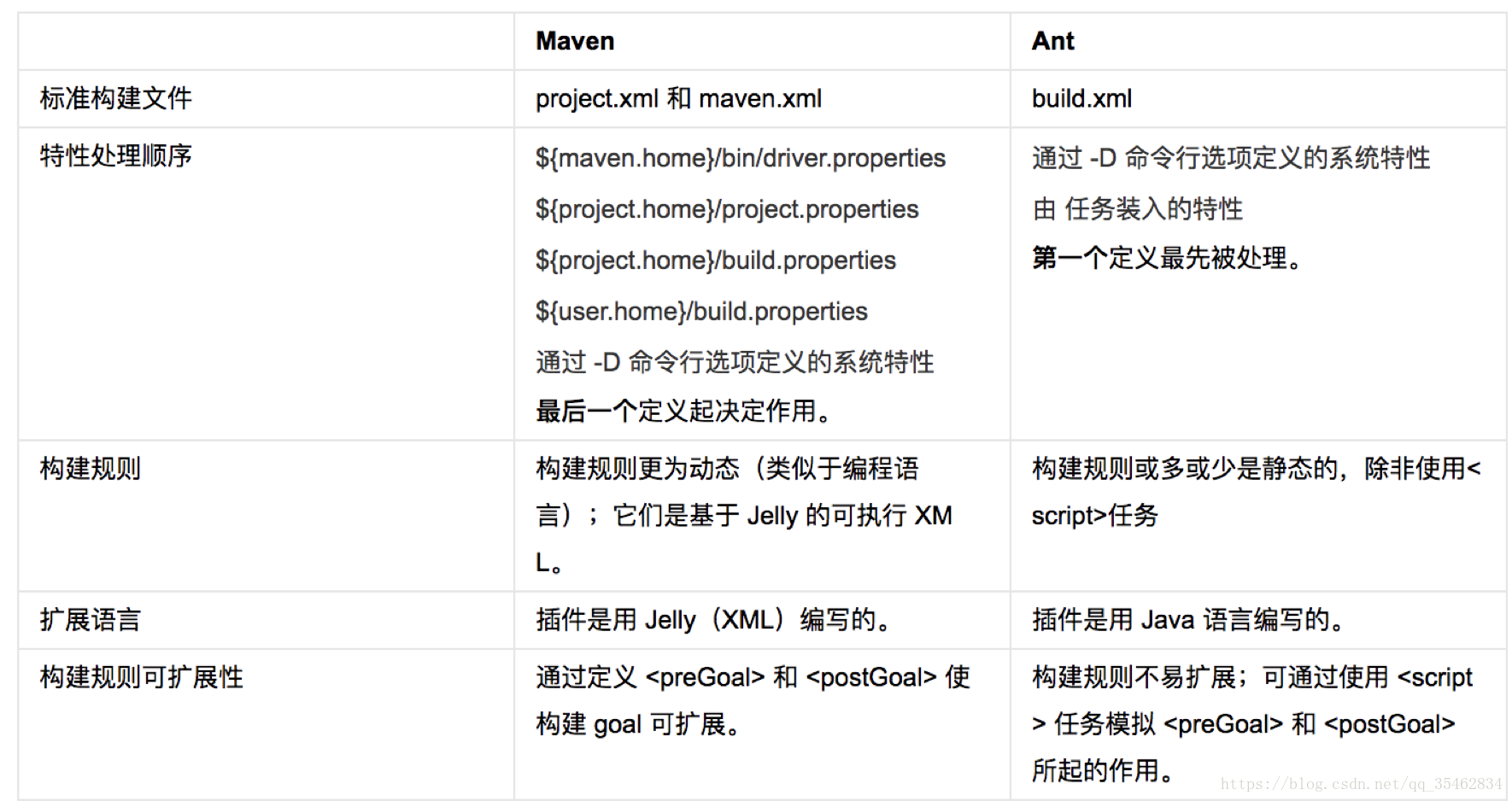
Task: Click ${project.home}/project.properties line
Action: pos(726,209)
